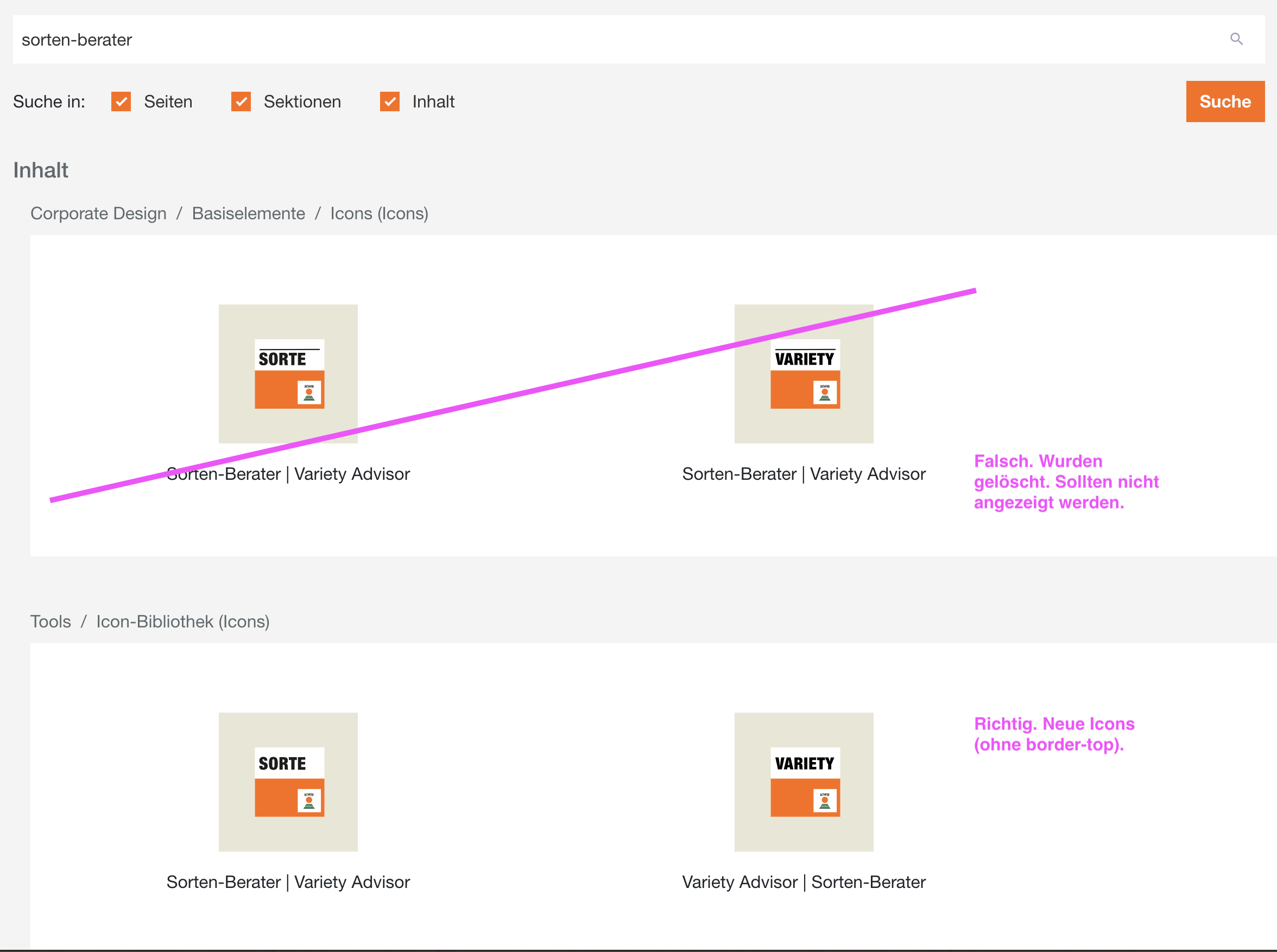Open the SORTE icon under Corporate Design
1277x952 pixels.
(x=288, y=374)
